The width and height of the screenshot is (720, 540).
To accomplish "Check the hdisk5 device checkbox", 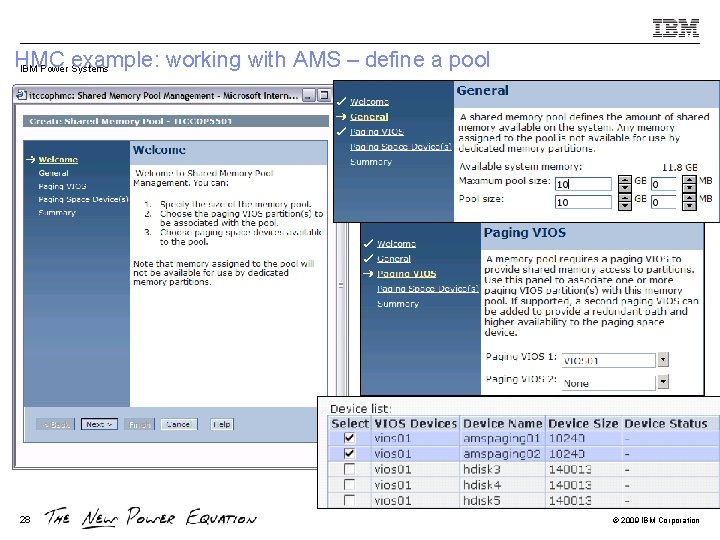I will [349, 500].
